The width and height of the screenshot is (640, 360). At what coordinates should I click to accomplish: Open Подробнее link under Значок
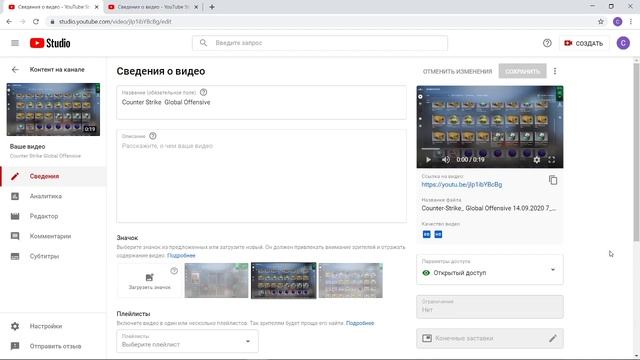(x=181, y=256)
